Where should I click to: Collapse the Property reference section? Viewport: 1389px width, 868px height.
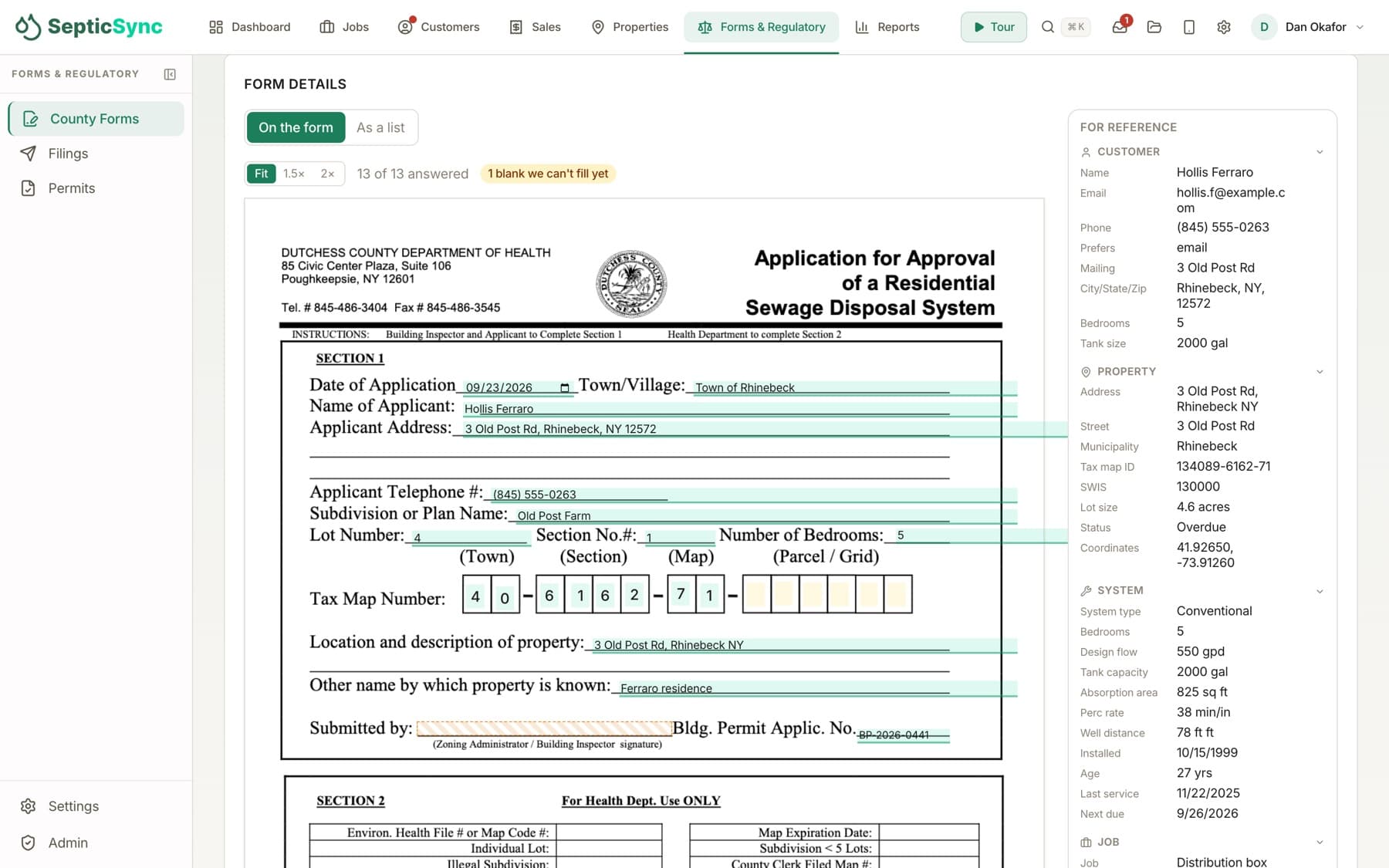tap(1320, 372)
